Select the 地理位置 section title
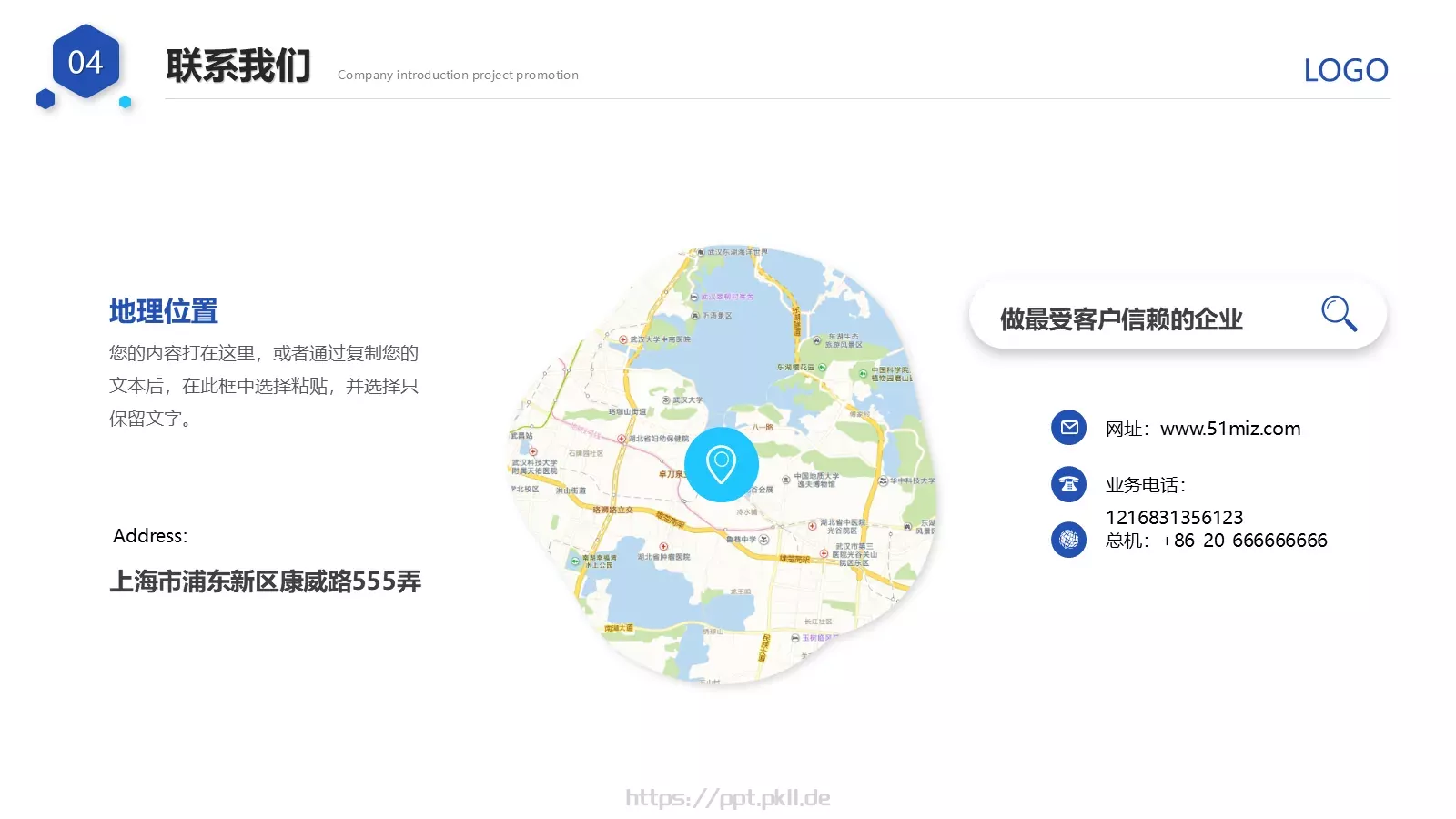This screenshot has width=1456, height=819. click(164, 311)
